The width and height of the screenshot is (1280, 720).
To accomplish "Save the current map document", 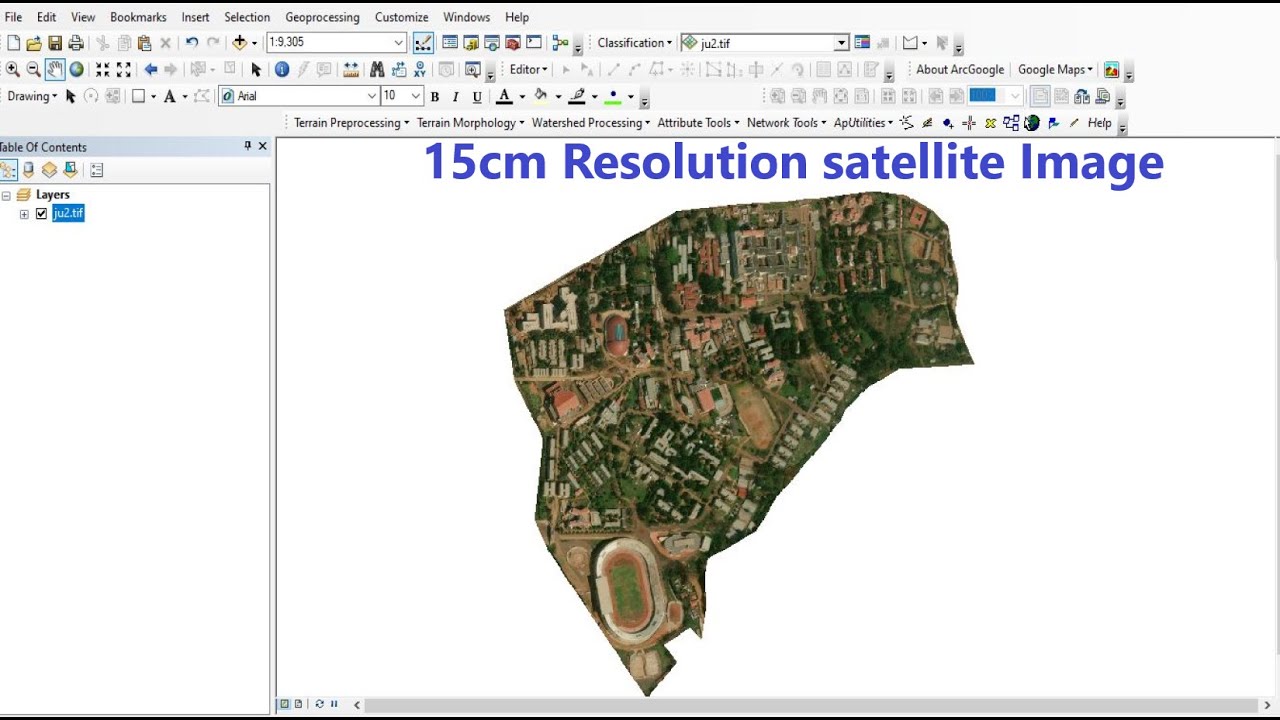I will 55,43.
